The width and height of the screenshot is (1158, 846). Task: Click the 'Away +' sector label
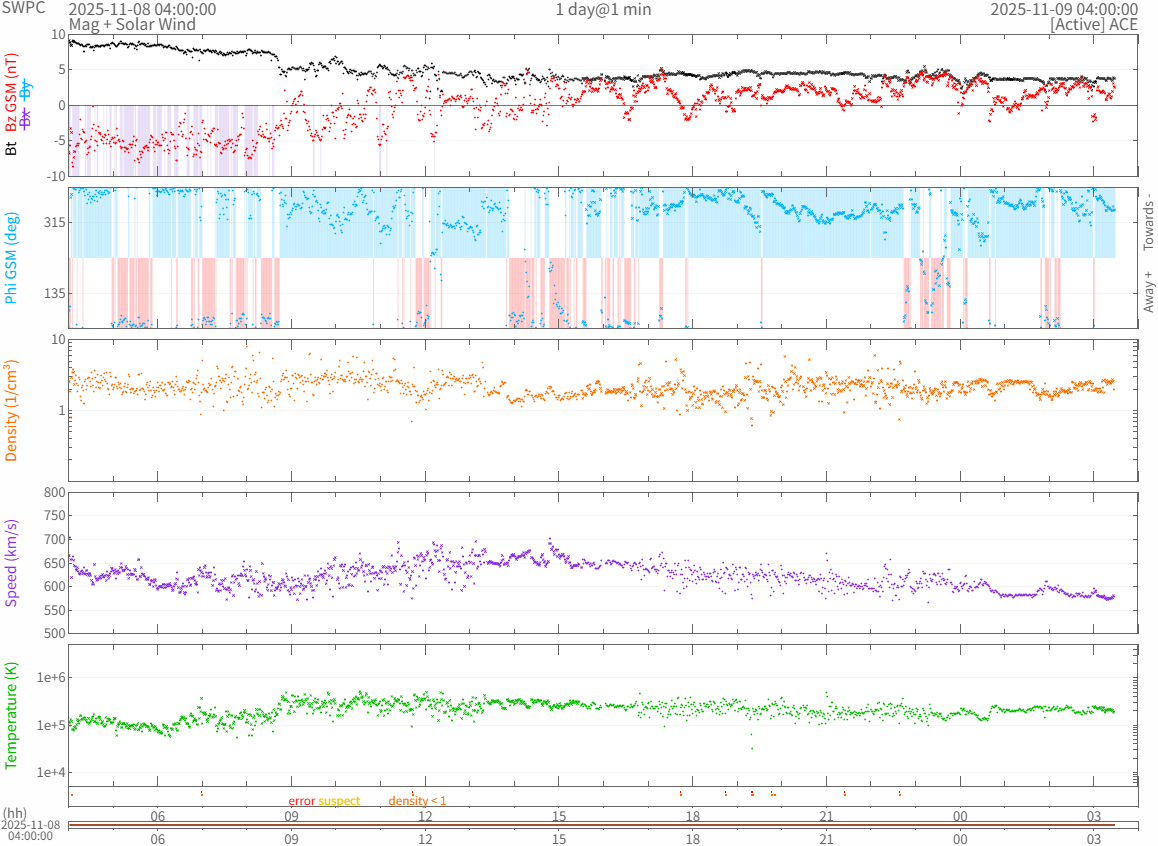point(1148,291)
